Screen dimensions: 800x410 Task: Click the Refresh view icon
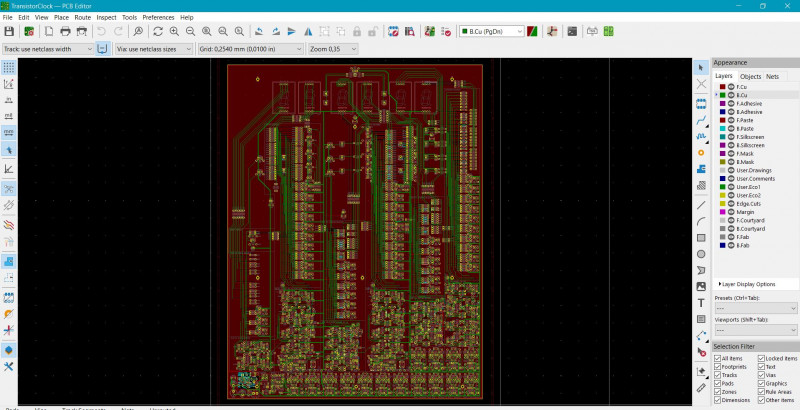[x=158, y=31]
